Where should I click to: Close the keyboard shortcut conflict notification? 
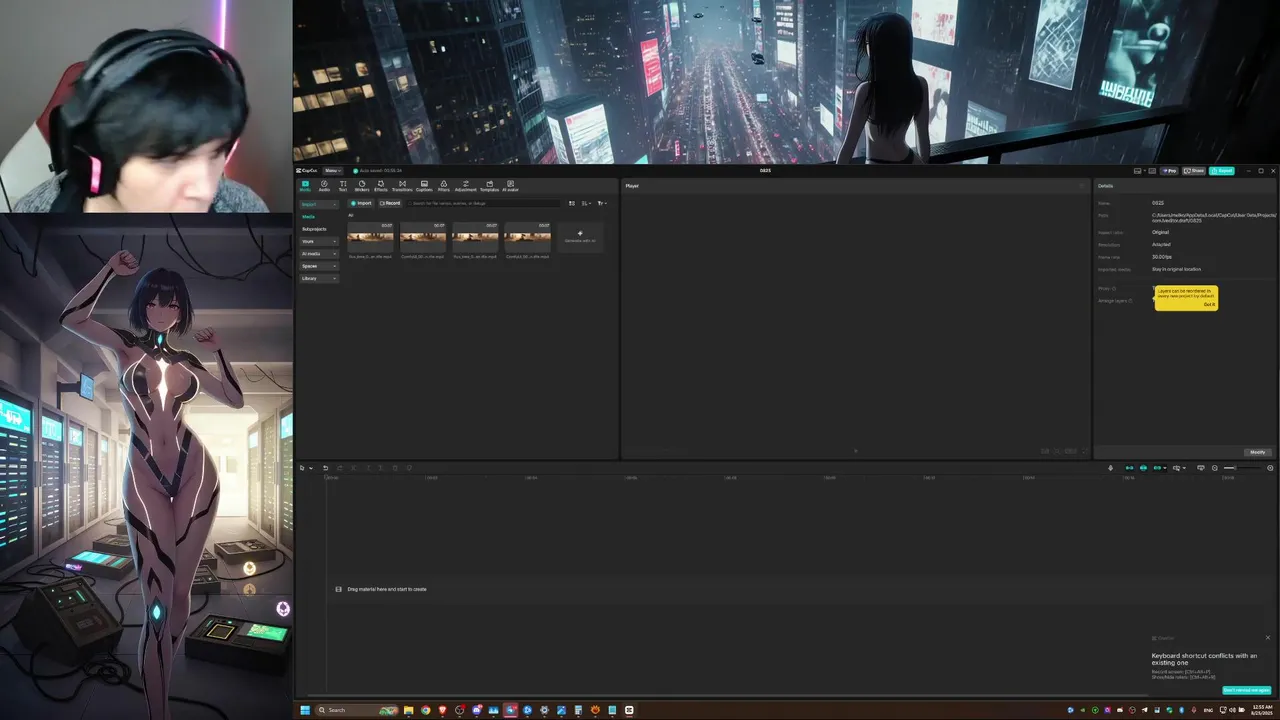coord(1268,638)
